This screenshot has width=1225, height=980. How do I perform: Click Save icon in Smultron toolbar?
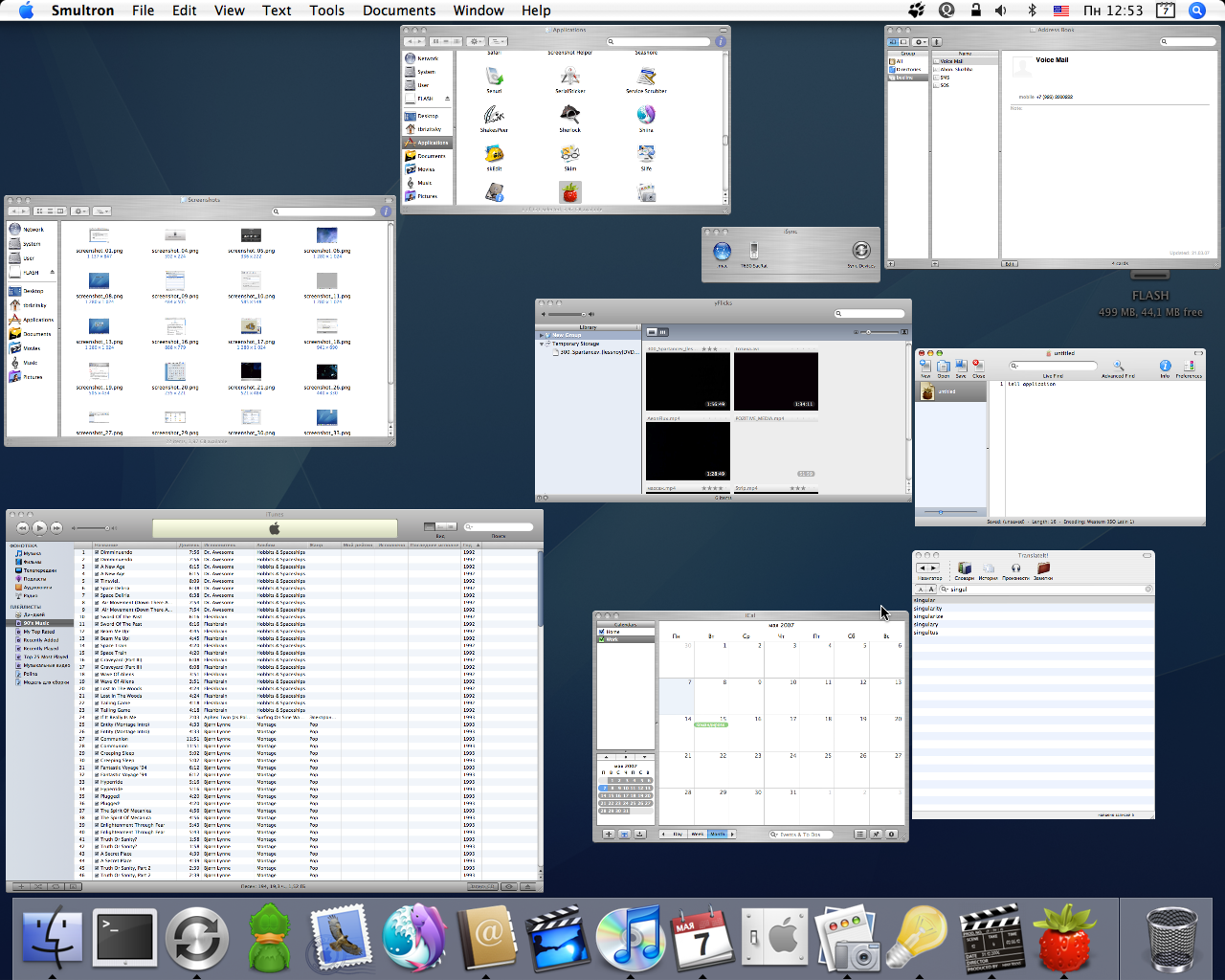point(960,367)
